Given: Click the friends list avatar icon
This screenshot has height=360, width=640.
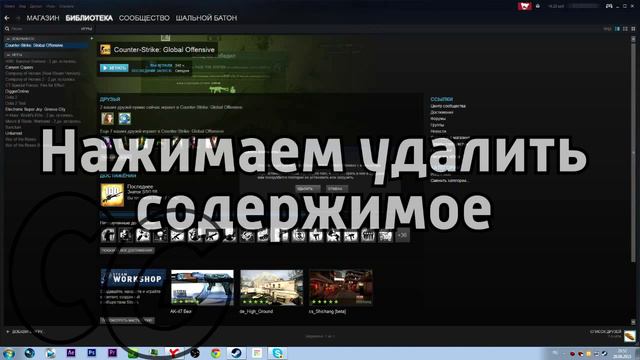Looking at the screenshot, I should (630, 336).
